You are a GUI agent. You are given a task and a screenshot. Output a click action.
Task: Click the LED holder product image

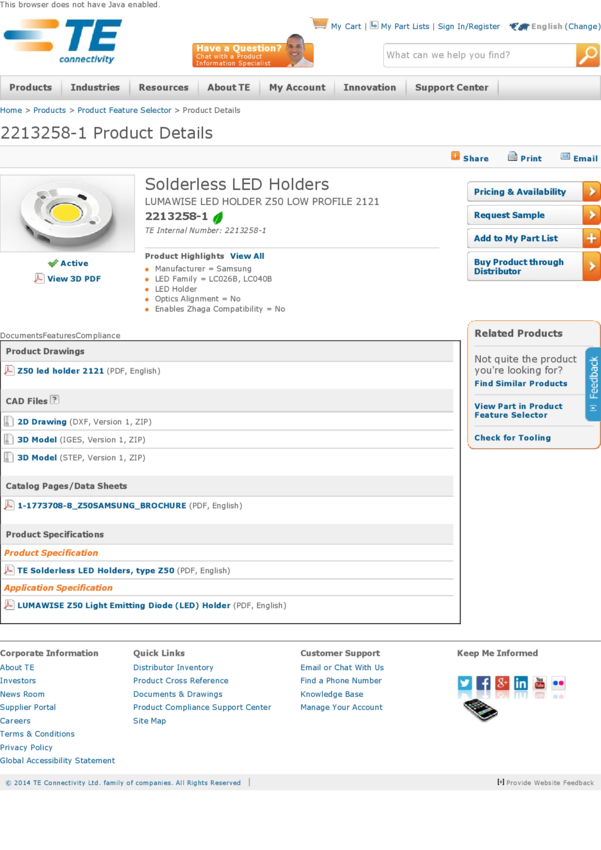coord(67,213)
